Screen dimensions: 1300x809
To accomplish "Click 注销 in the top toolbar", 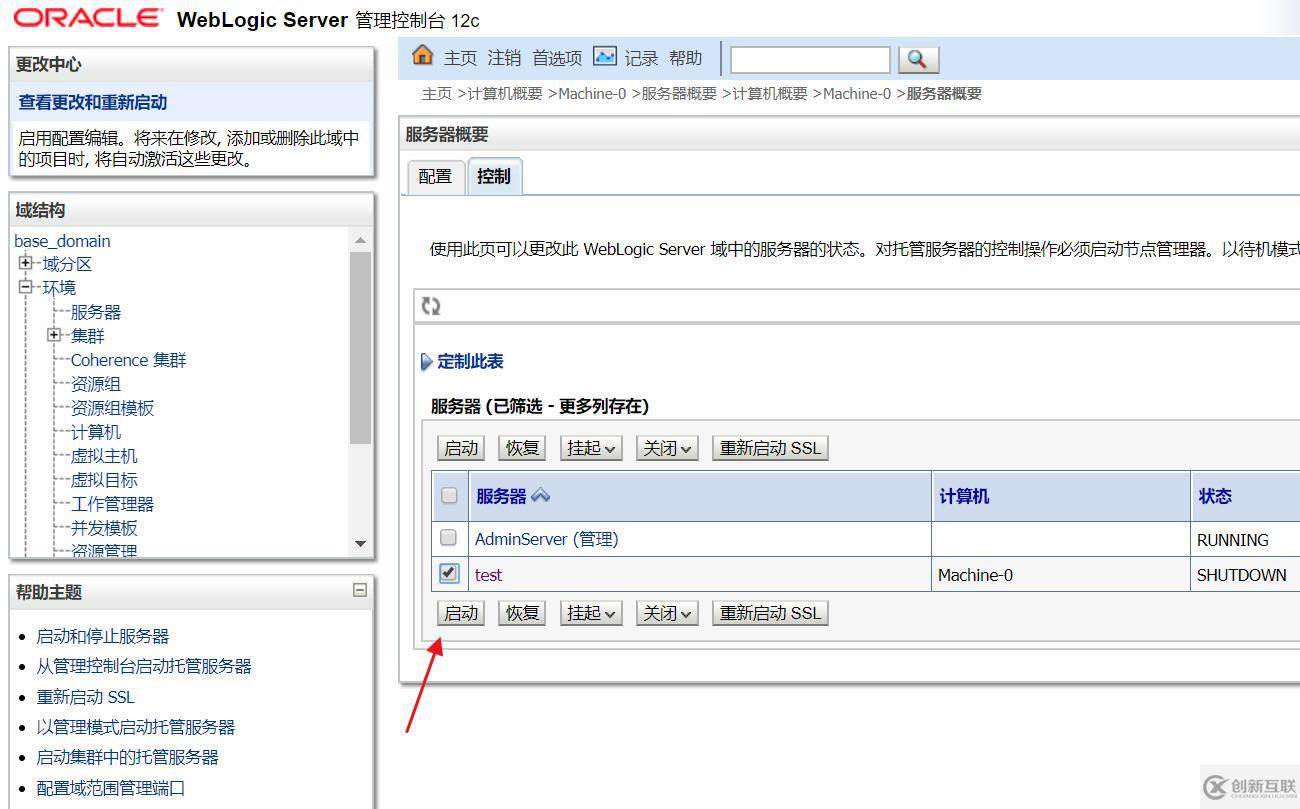I will coord(504,58).
